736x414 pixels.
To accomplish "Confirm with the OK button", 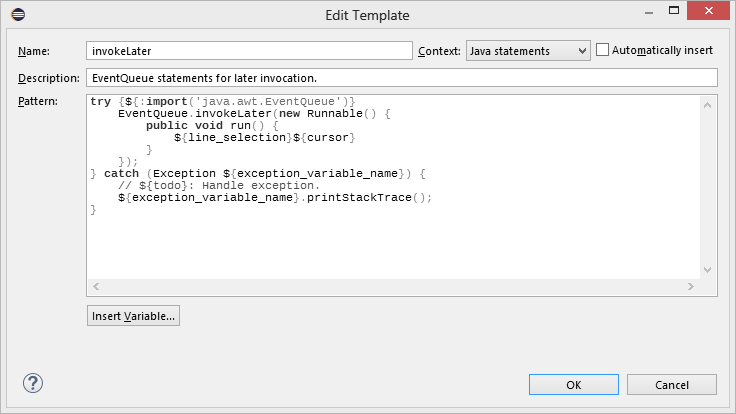I will click(574, 385).
